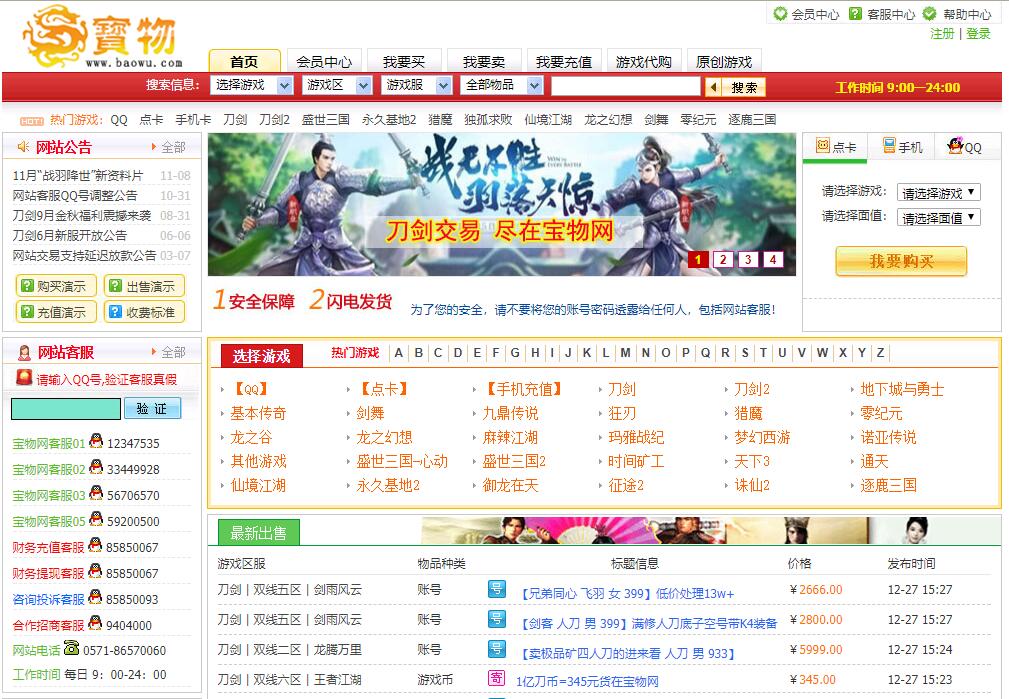Click the speaker icon beside 网站公告
The image size is (1009, 699).
pos(23,147)
